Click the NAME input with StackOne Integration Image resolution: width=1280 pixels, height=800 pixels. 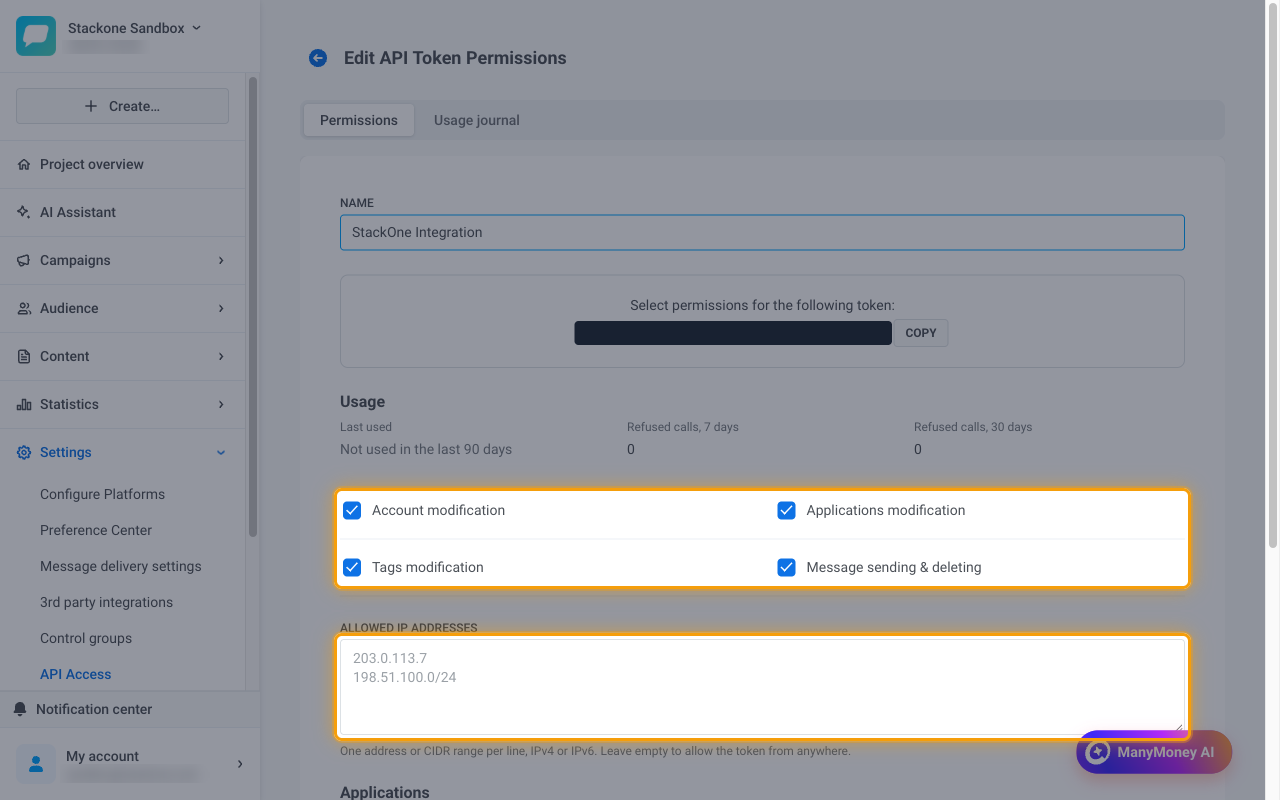tap(762, 232)
